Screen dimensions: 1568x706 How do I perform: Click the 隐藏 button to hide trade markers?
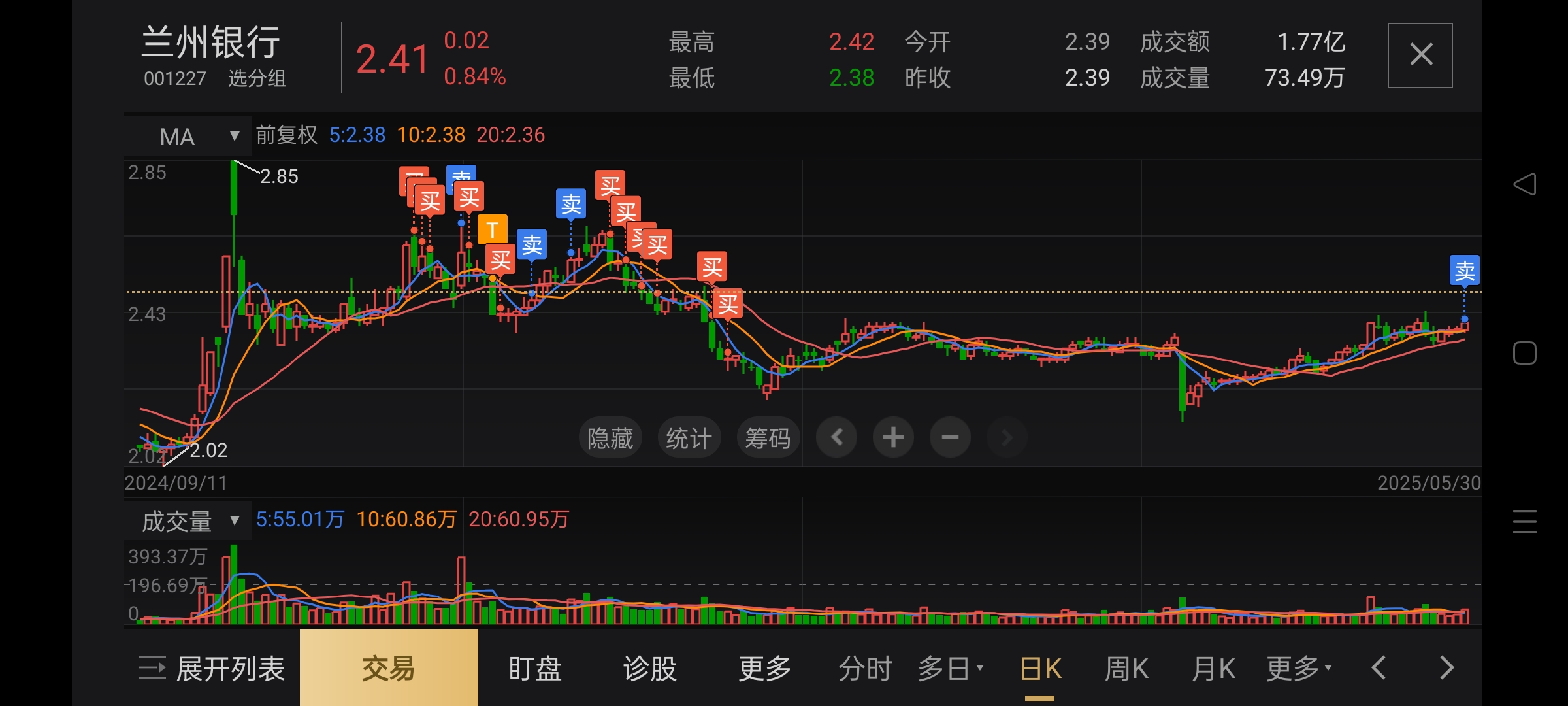click(x=610, y=437)
